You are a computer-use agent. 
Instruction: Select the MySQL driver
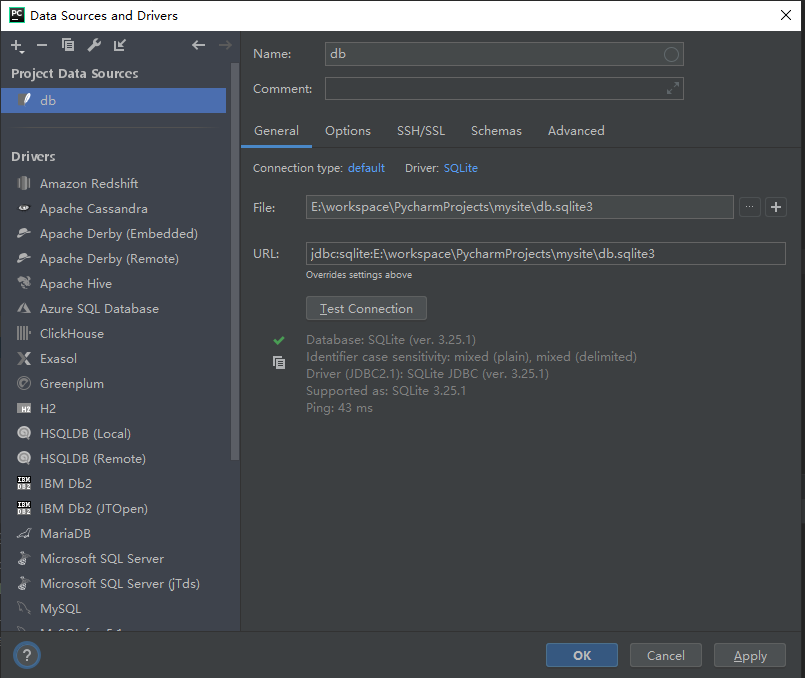tap(61, 608)
